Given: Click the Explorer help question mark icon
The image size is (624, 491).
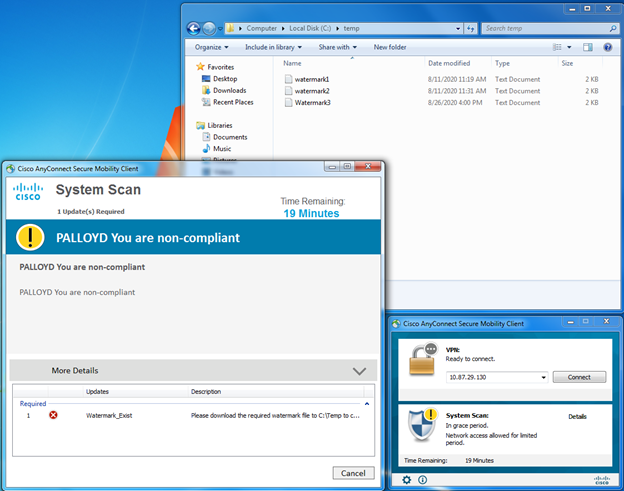Looking at the screenshot, I should pyautogui.click(x=608, y=47).
